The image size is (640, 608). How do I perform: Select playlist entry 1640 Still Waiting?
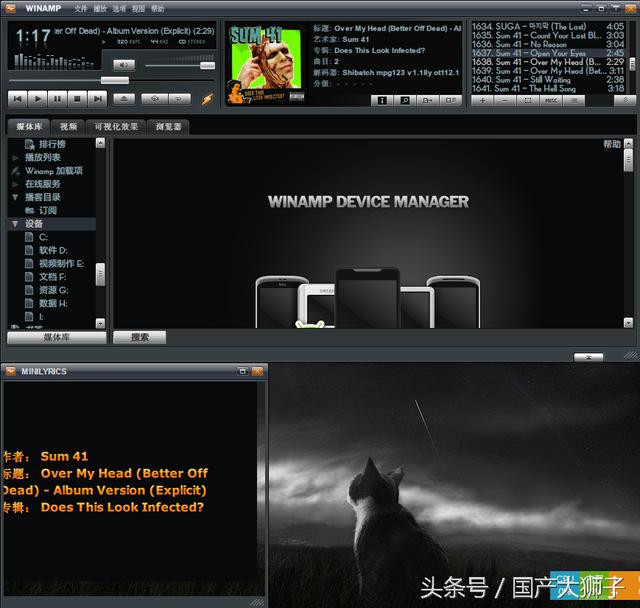pos(548,80)
